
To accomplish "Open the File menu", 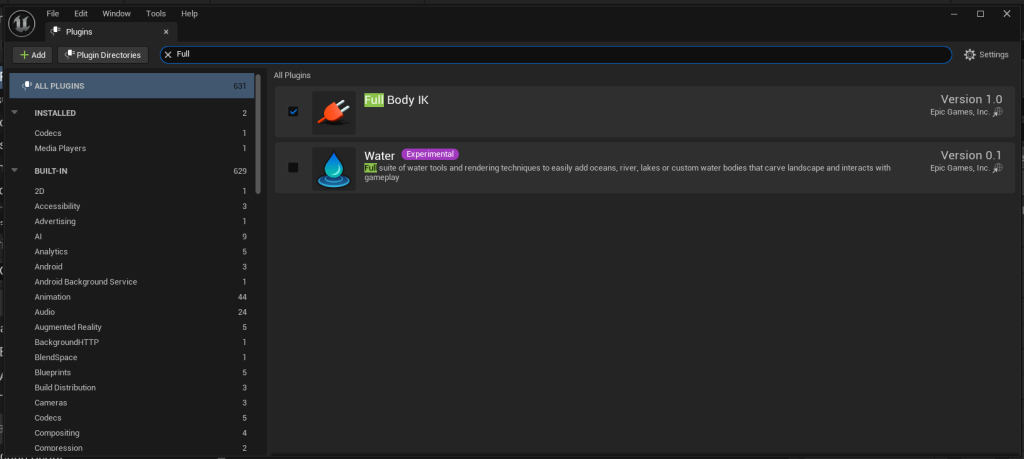I will [x=53, y=14].
